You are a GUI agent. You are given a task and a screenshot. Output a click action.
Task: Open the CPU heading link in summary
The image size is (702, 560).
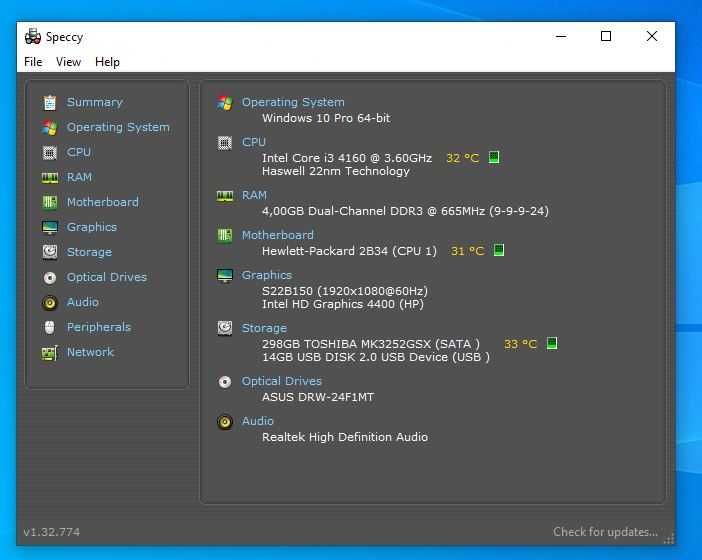pyautogui.click(x=254, y=142)
